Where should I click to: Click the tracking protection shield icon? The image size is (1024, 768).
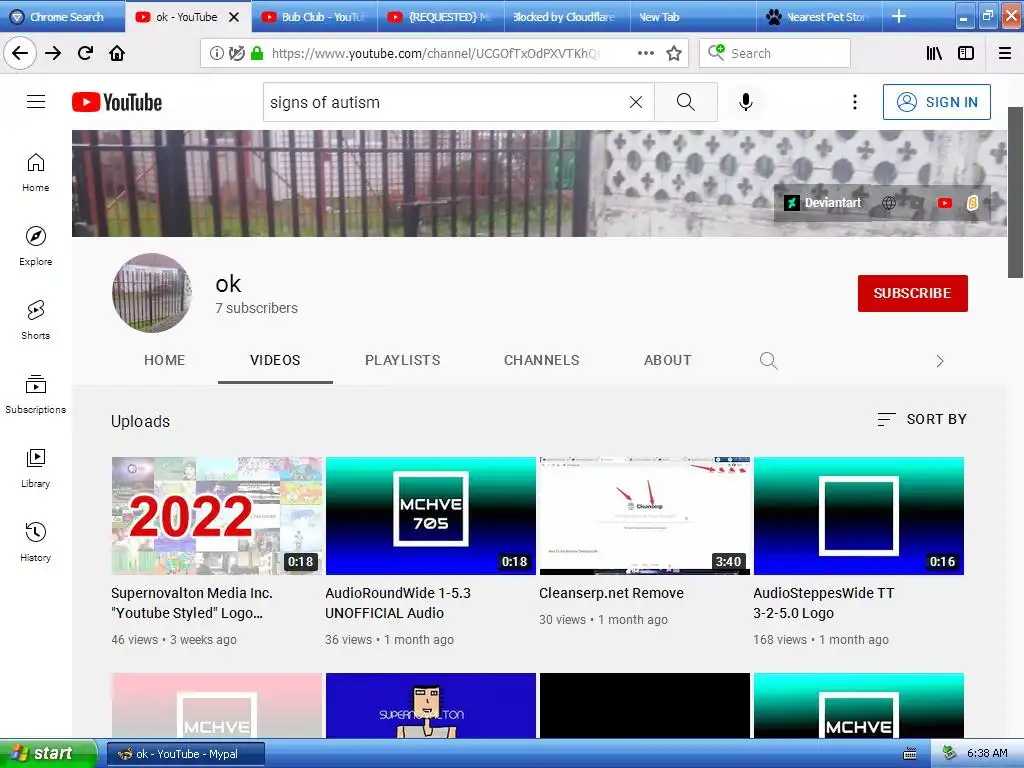coord(236,54)
